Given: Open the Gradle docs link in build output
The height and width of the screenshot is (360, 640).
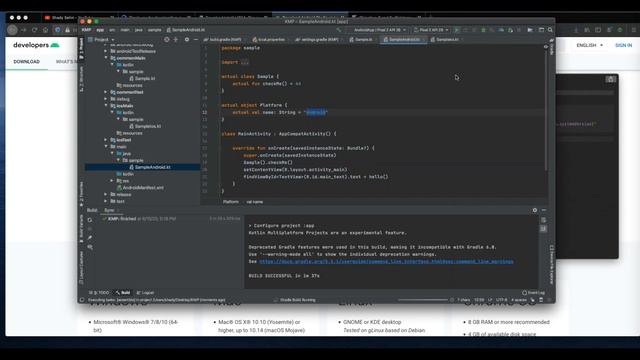Looking at the screenshot, I should (386, 261).
